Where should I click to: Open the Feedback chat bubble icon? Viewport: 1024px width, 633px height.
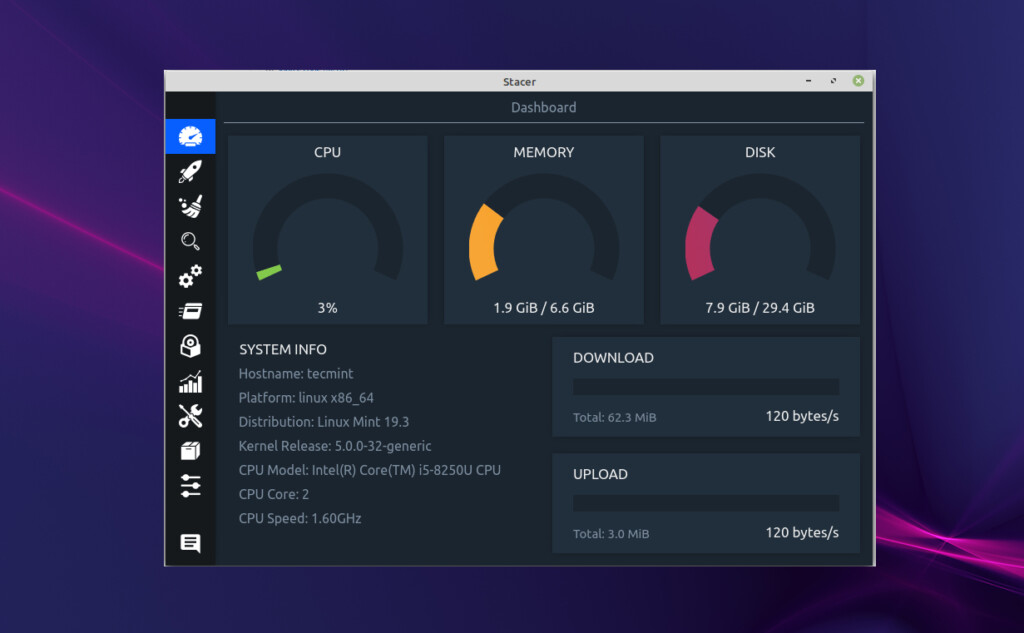coord(190,543)
